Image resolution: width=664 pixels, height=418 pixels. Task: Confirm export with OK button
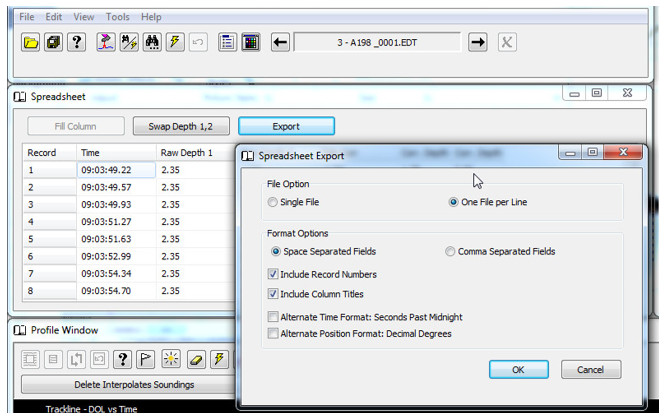tap(519, 370)
